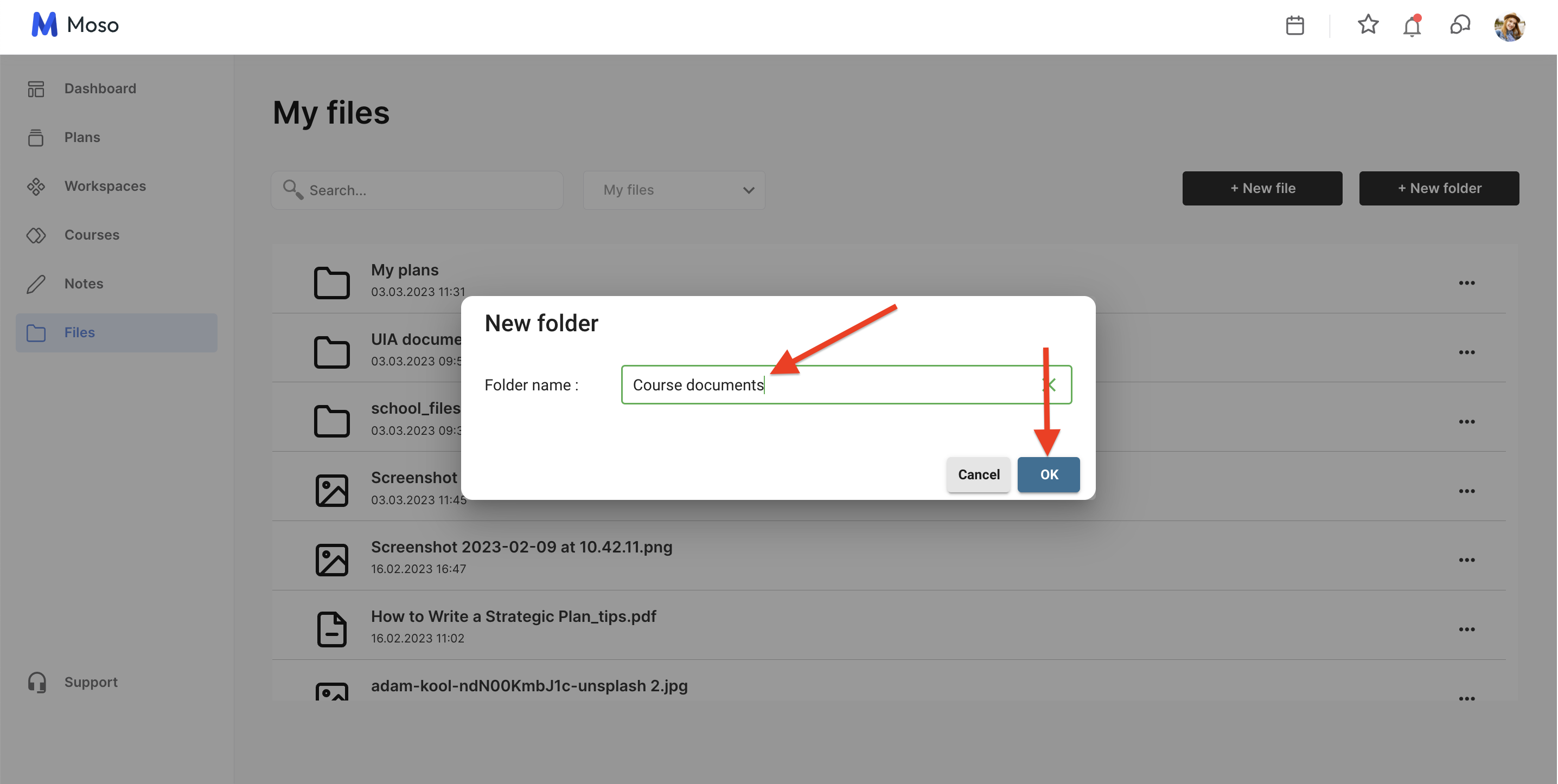
Task: Go to Dashboard in sidebar
Action: [100, 88]
